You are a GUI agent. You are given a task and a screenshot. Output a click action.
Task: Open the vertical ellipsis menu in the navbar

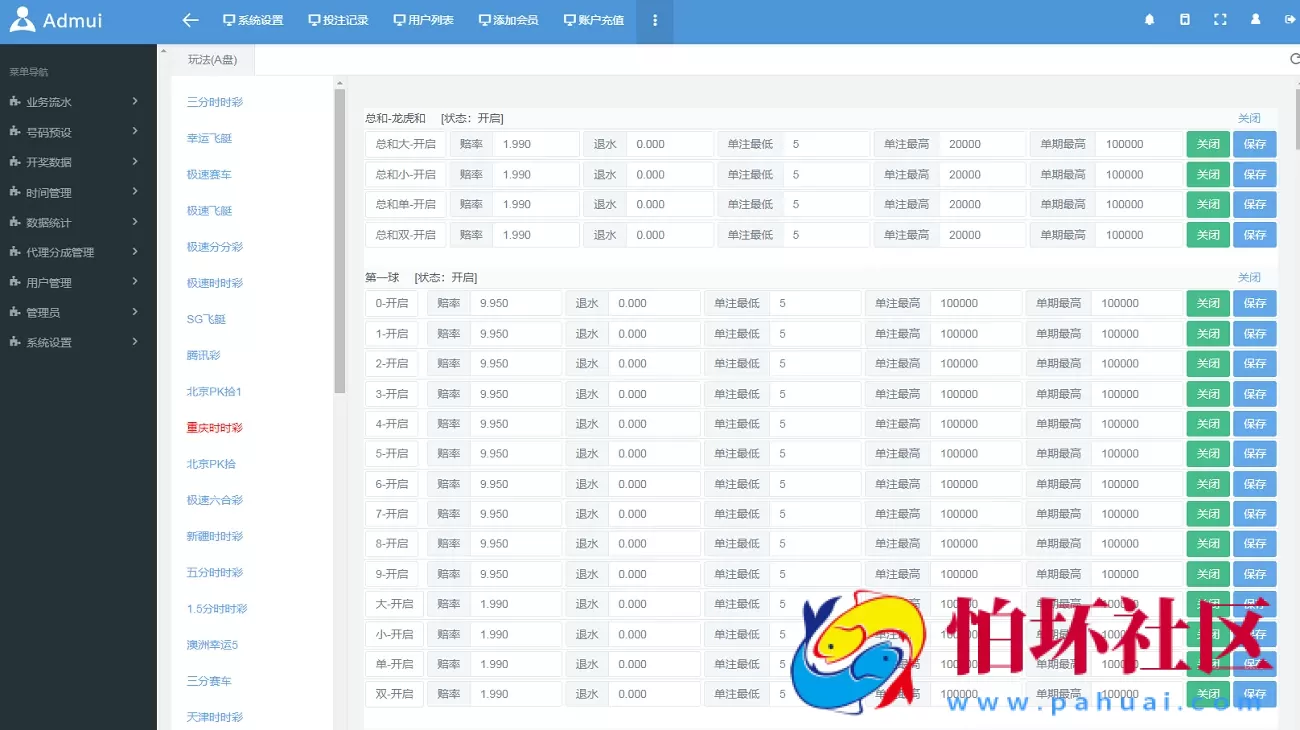pos(655,21)
